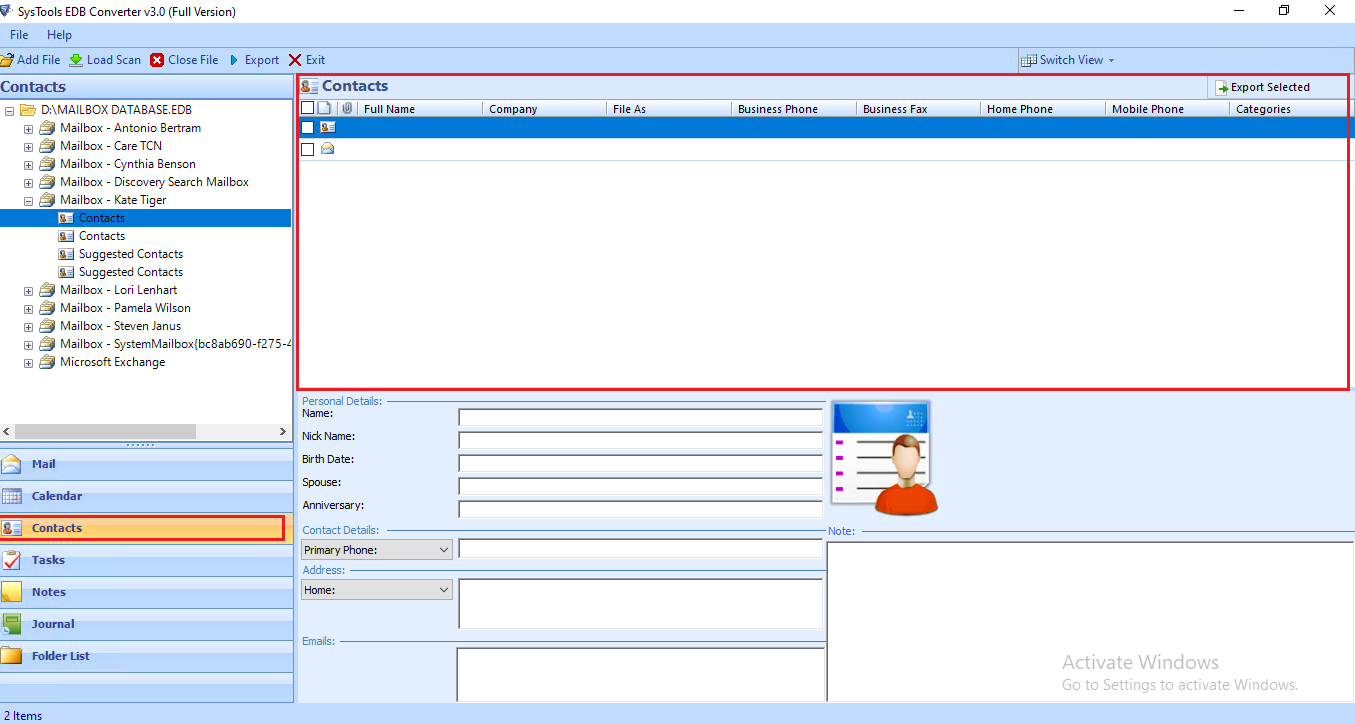The height and width of the screenshot is (724, 1355).
Task: Click the Contacts card icon in navigation pane
Action: point(12,528)
